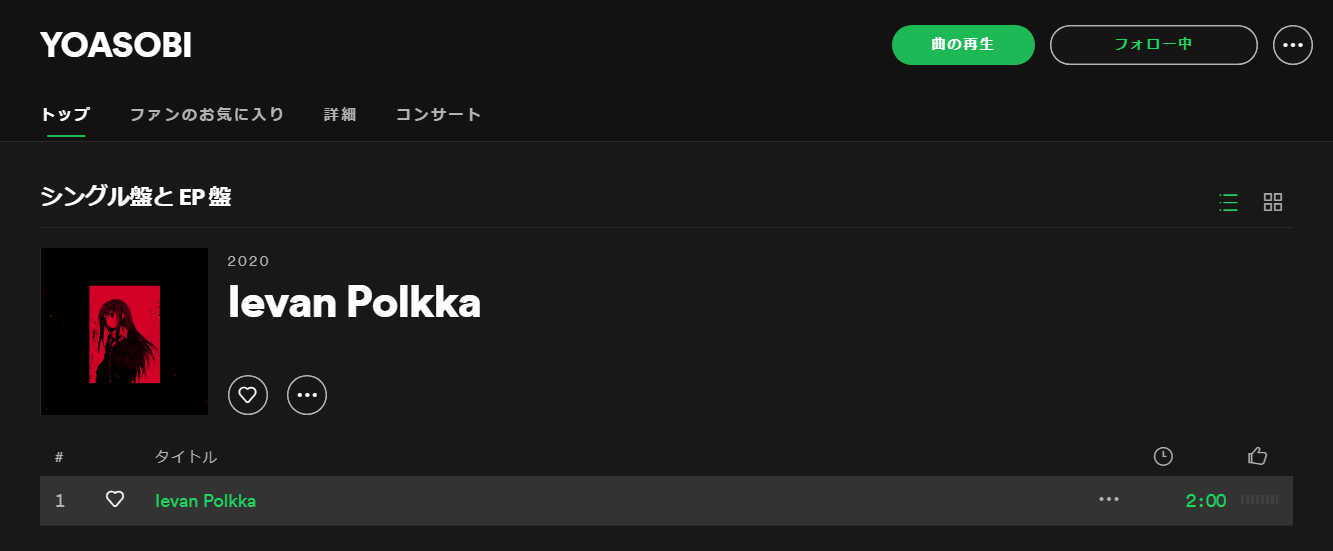This screenshot has width=1333, height=551.
Task: Save Ievan Polkka album with heart
Action: [248, 394]
